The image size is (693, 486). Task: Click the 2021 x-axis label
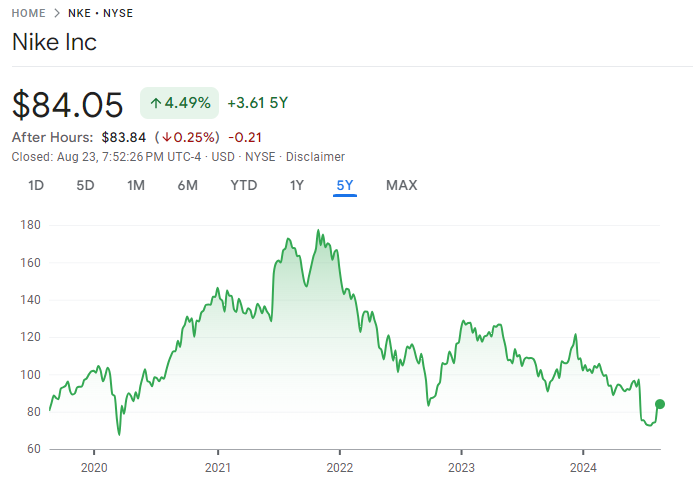(x=218, y=467)
